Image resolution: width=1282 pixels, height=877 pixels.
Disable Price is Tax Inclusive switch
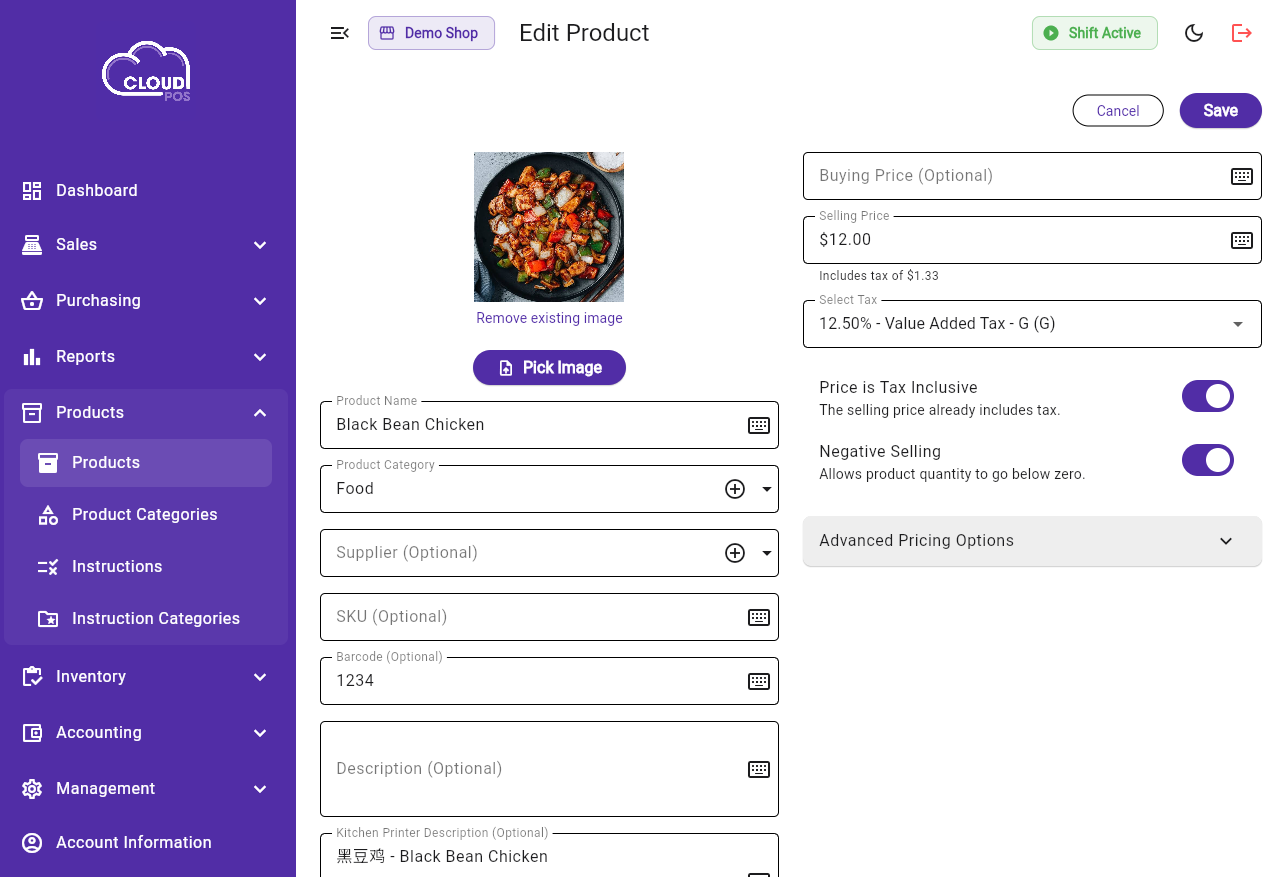point(1207,397)
